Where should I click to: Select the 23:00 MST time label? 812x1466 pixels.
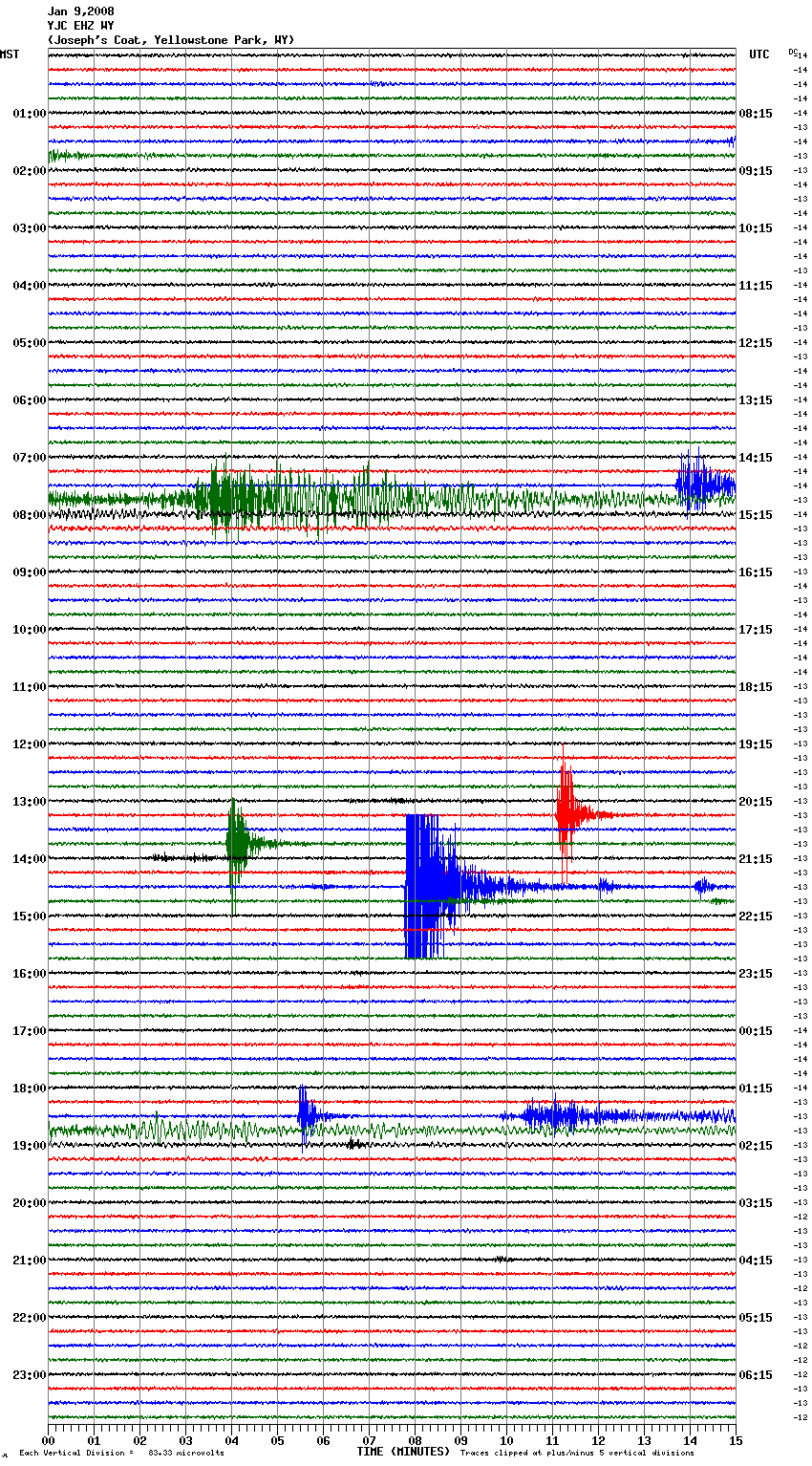pos(30,1375)
